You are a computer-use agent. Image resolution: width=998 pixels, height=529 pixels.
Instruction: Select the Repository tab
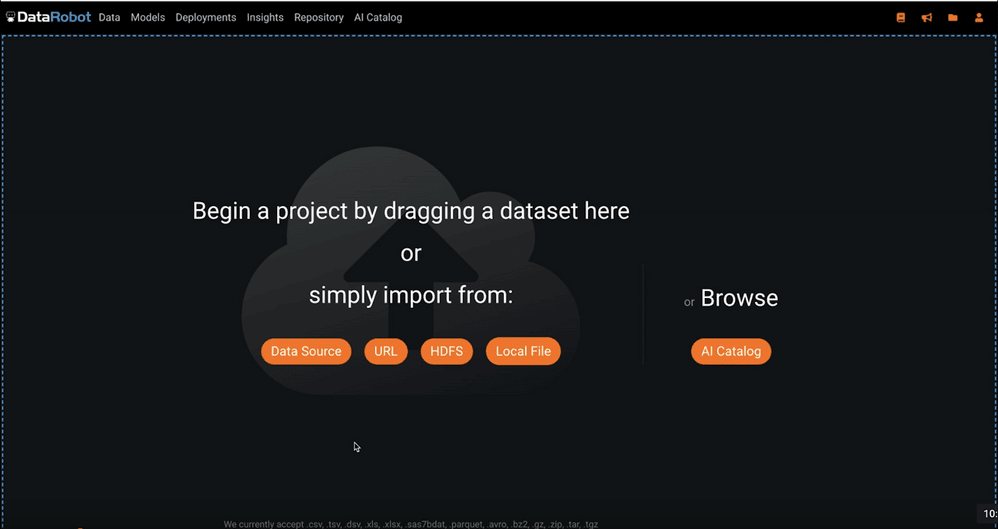pos(319,18)
